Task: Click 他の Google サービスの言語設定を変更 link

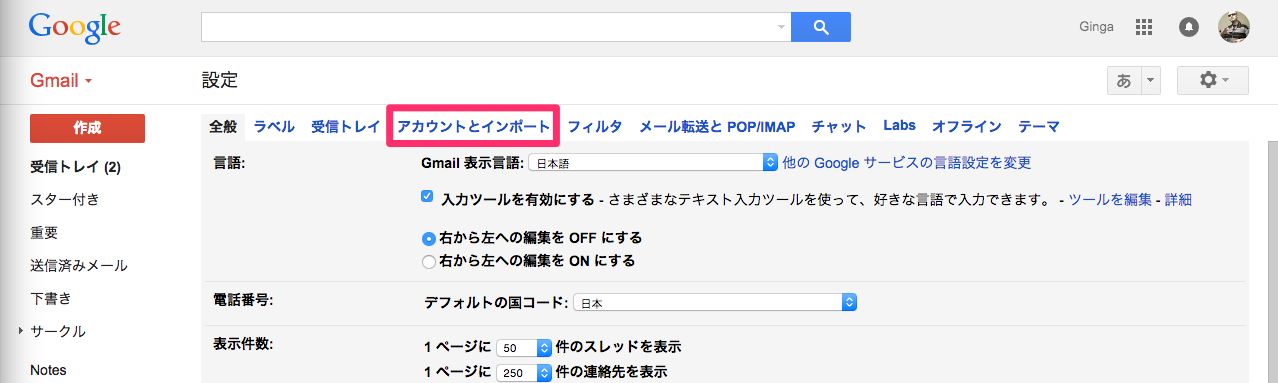Action: pyautogui.click(x=907, y=162)
